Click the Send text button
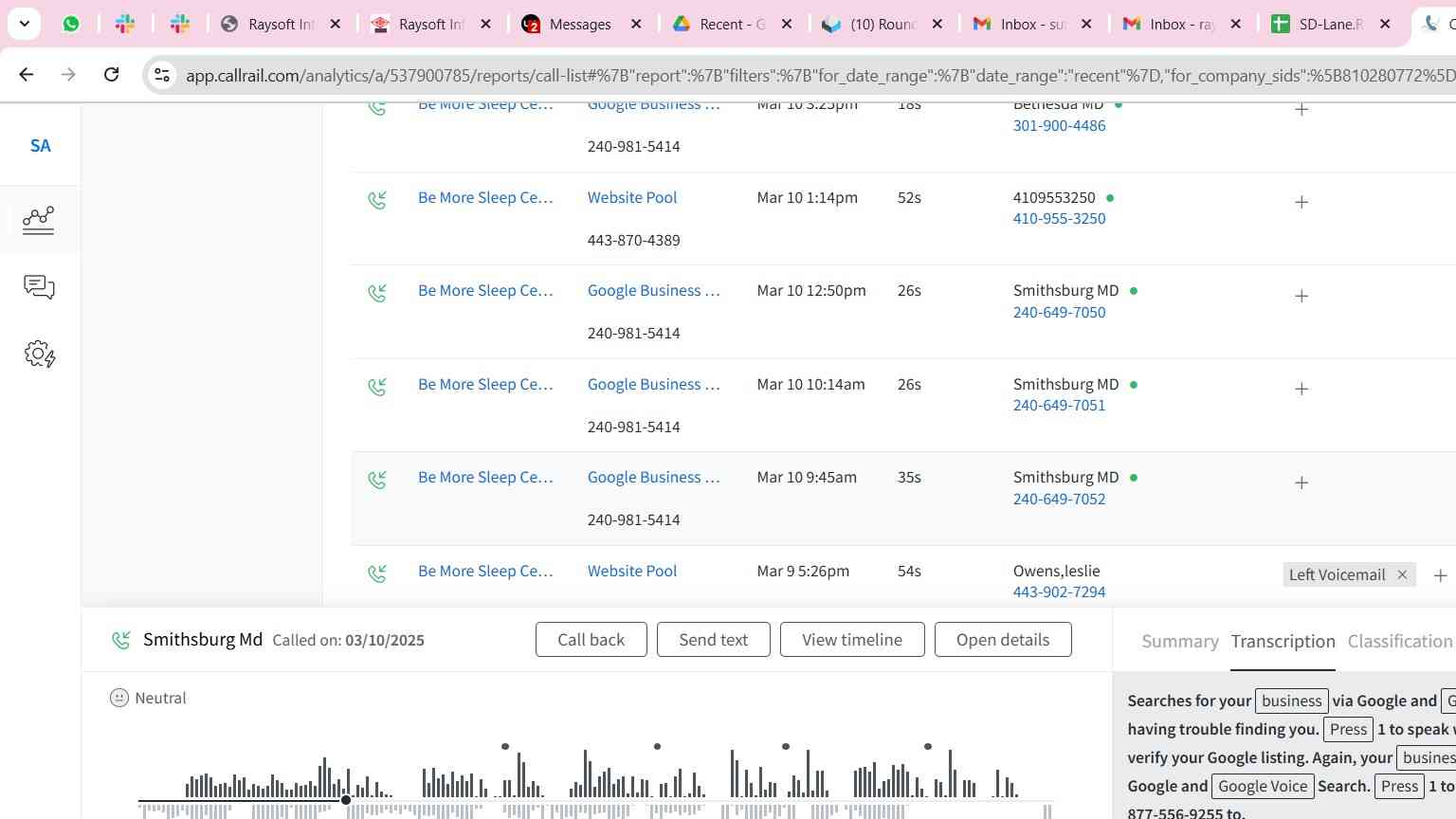The image size is (1456, 819). pos(713,640)
